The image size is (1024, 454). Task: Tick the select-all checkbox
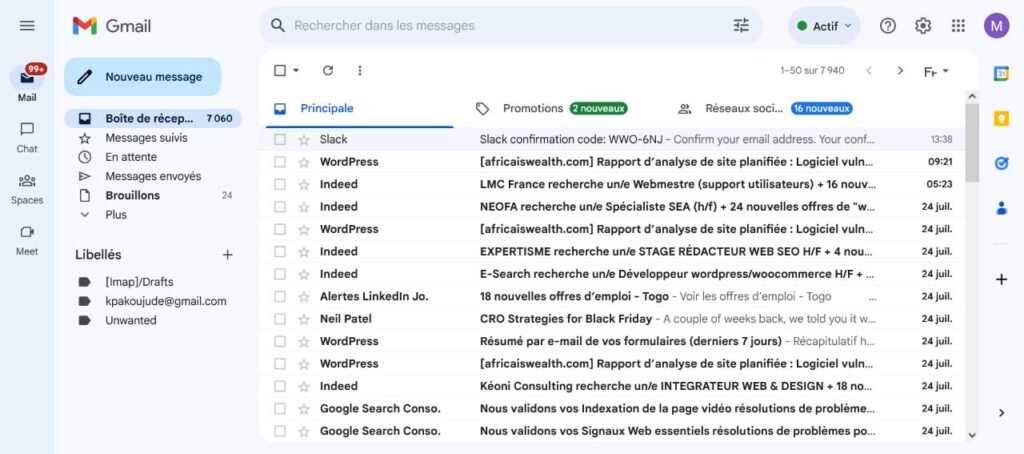coord(280,71)
